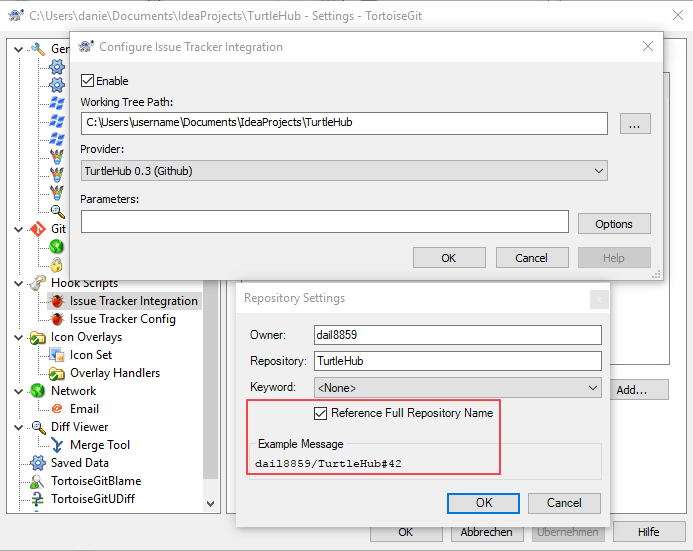Image resolution: width=693 pixels, height=551 pixels.
Task: Select the Network globe icon
Action: [x=38, y=391]
